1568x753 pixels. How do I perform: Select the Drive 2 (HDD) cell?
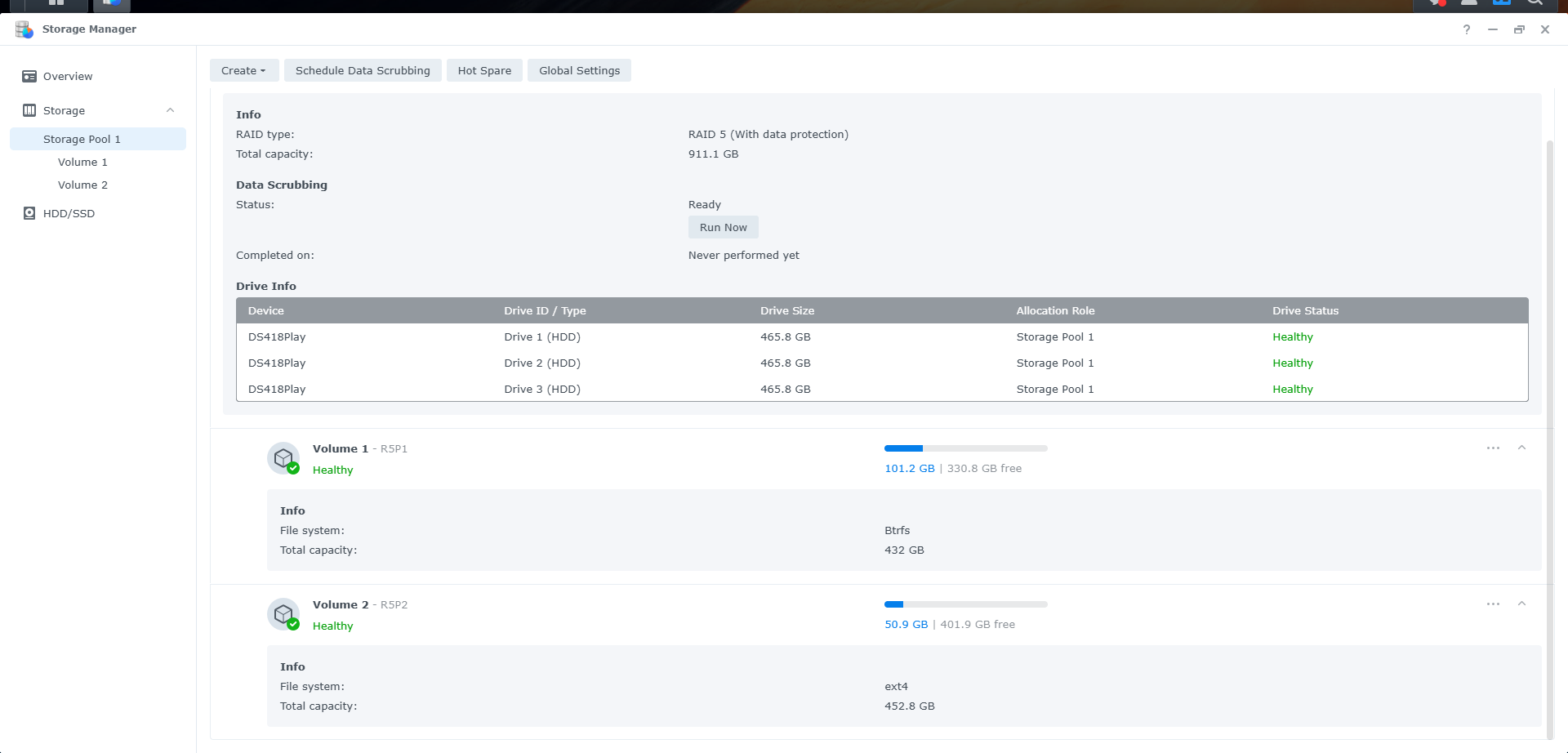coord(542,363)
